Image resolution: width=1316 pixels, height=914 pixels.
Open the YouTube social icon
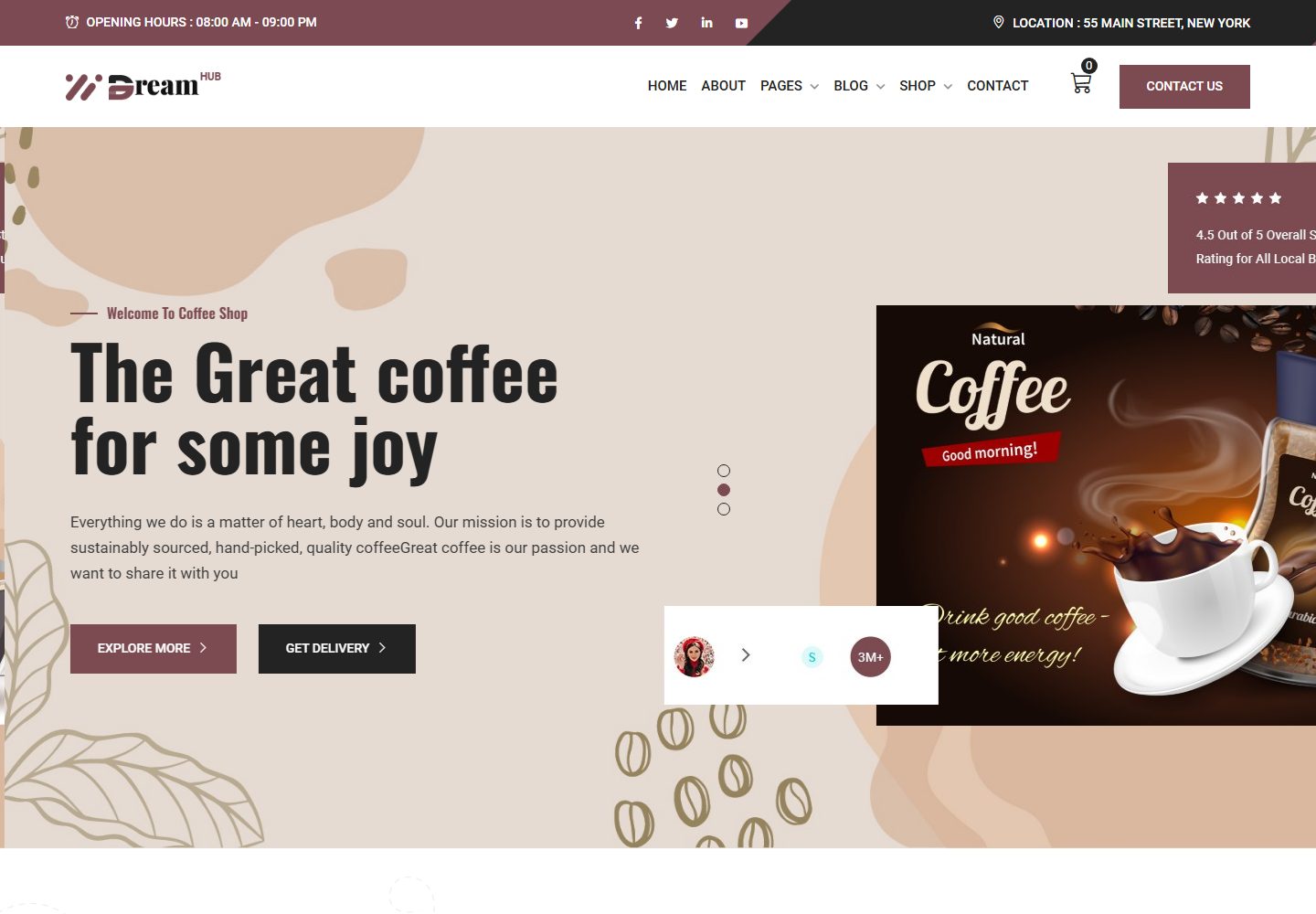[741, 23]
